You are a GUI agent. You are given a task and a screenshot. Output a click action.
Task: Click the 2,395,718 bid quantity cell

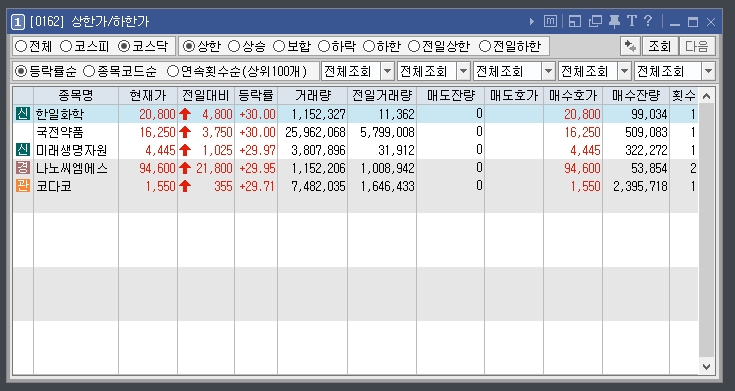pyautogui.click(x=640, y=186)
